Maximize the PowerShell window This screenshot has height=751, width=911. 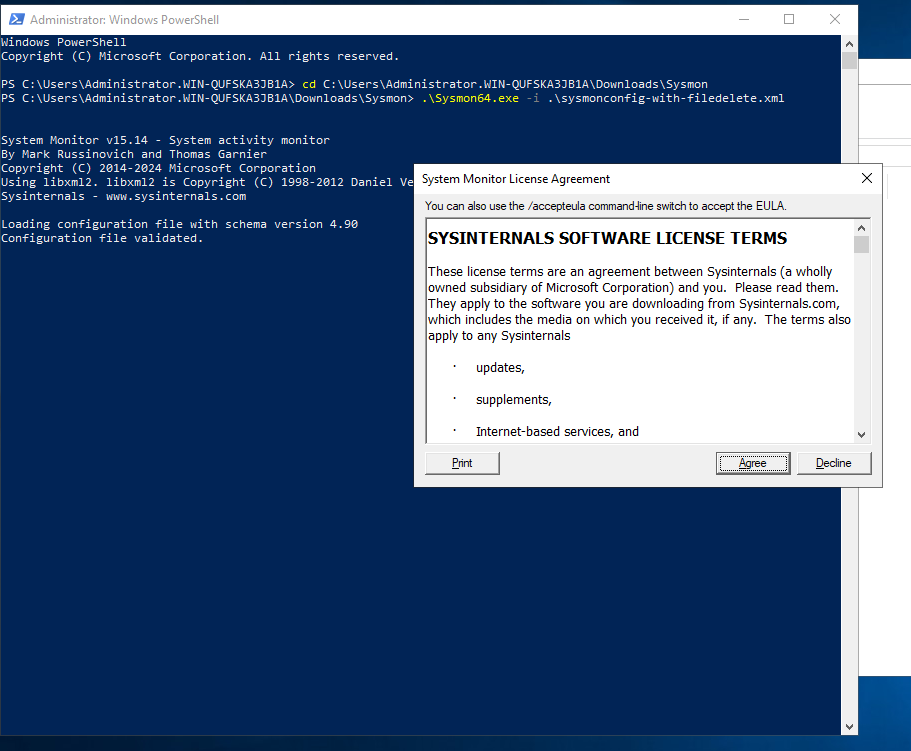[789, 19]
